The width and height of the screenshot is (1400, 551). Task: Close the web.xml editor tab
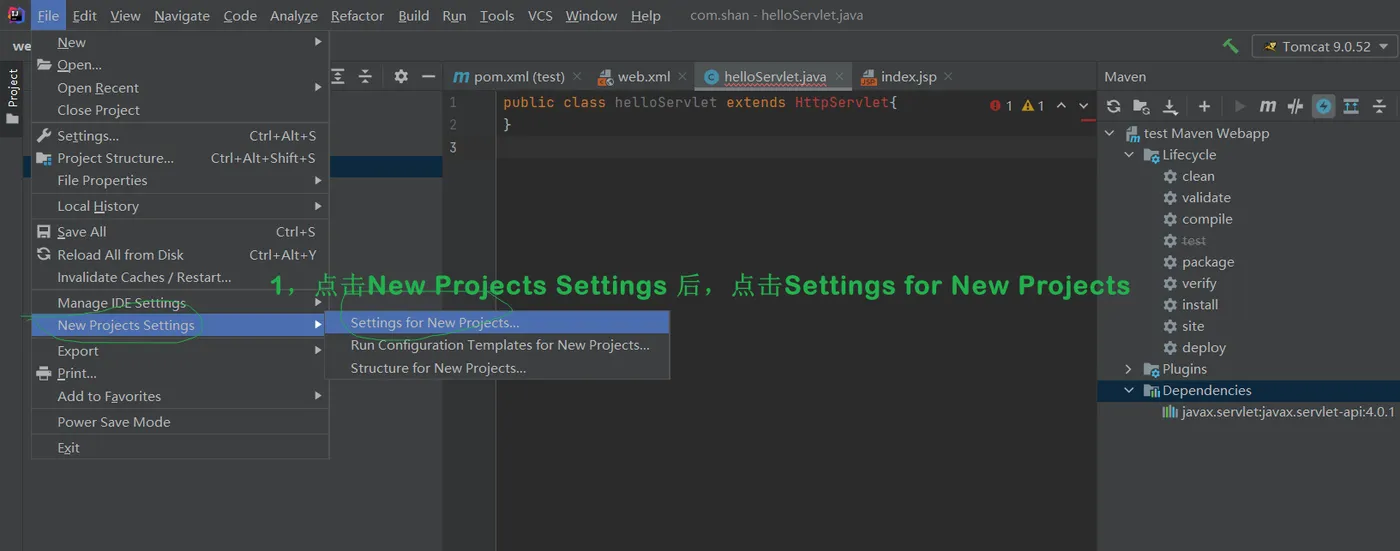click(x=683, y=77)
